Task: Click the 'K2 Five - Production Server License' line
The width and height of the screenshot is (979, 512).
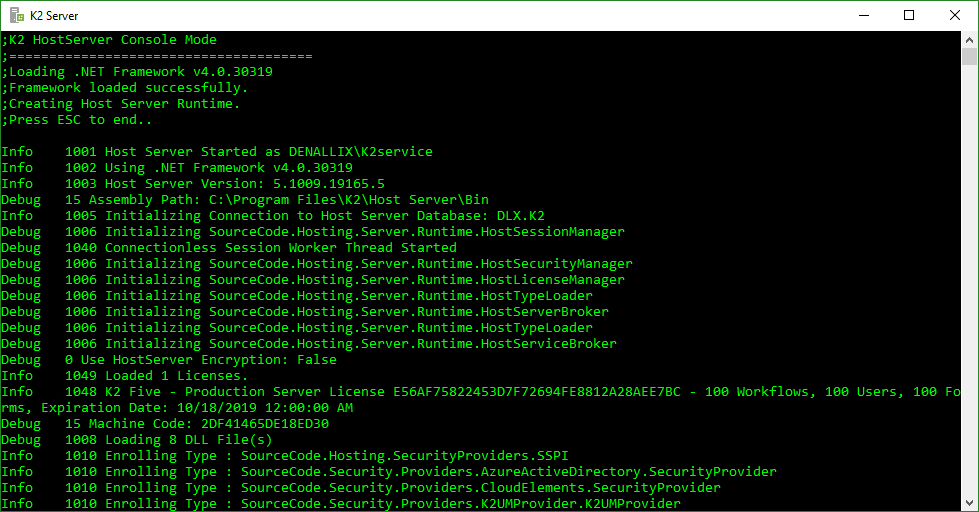Action: (x=481, y=392)
